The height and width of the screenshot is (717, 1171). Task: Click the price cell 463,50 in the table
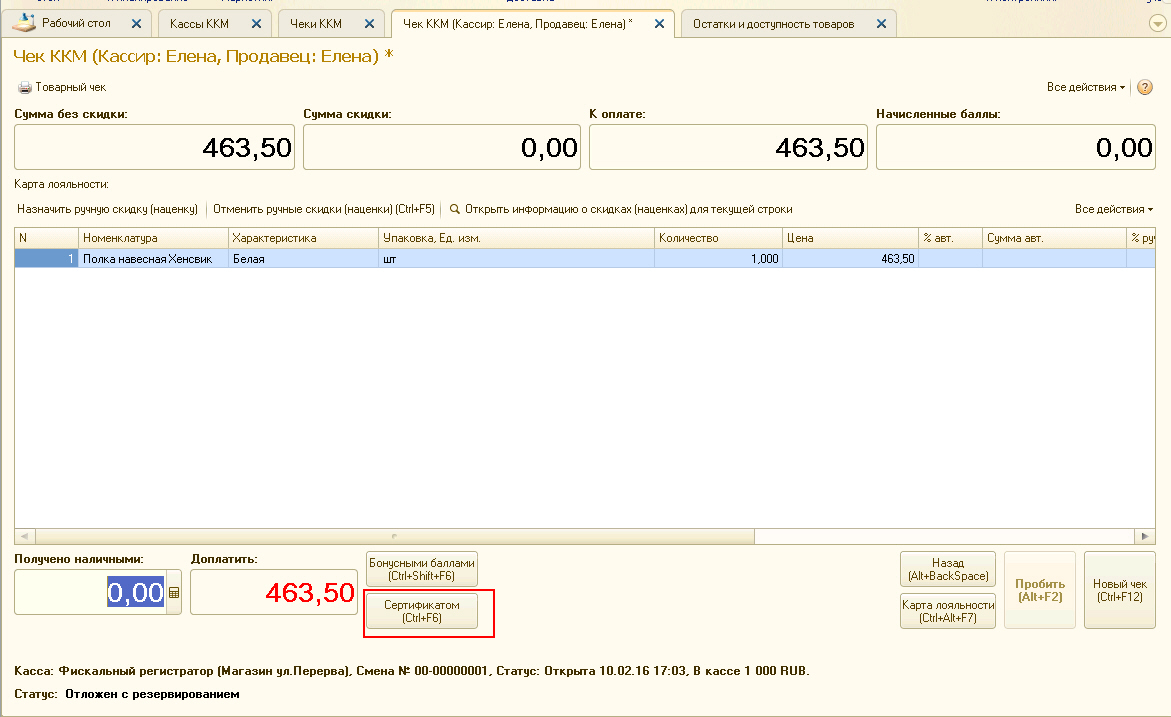coord(850,258)
